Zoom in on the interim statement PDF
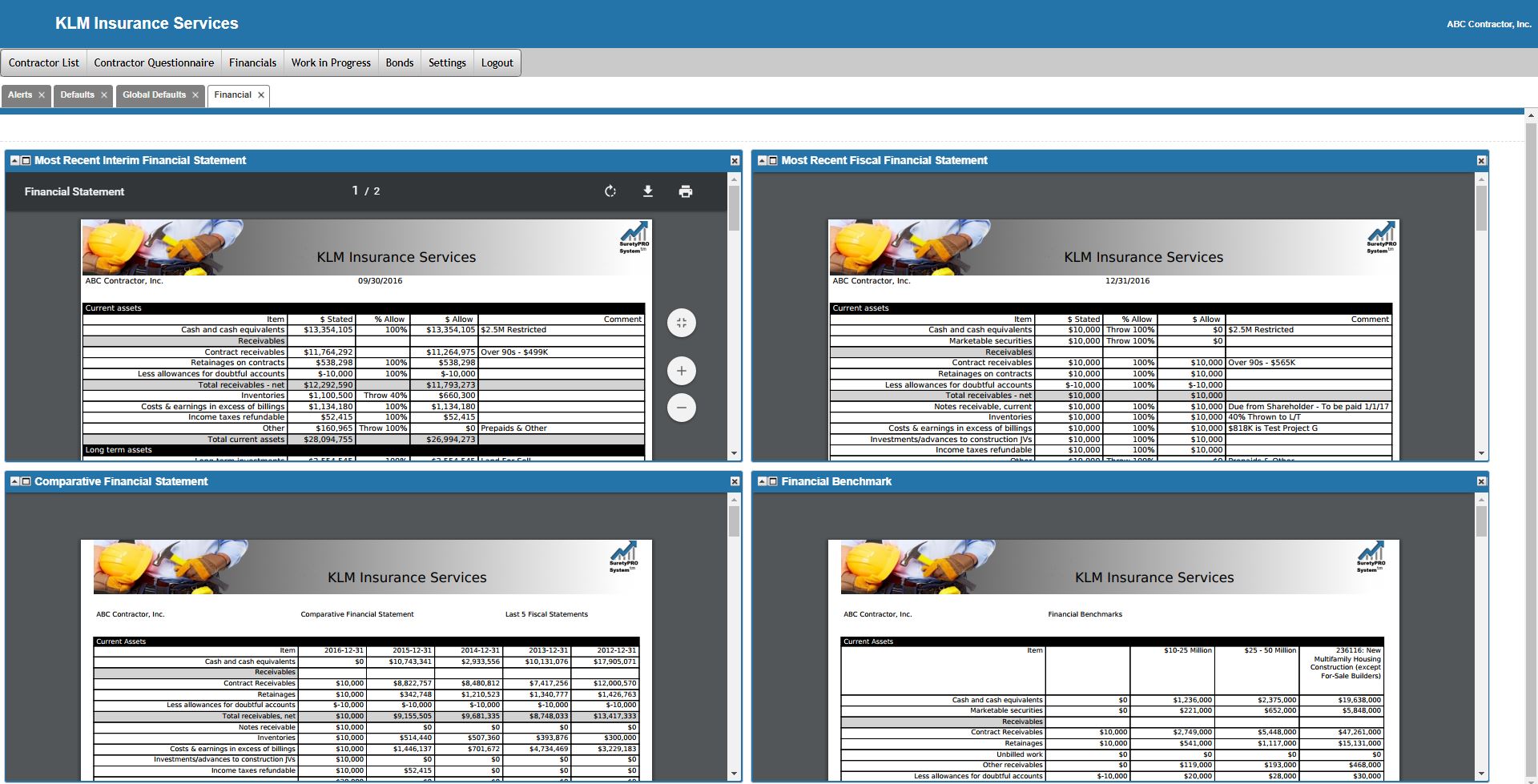1538x784 pixels. [682, 371]
